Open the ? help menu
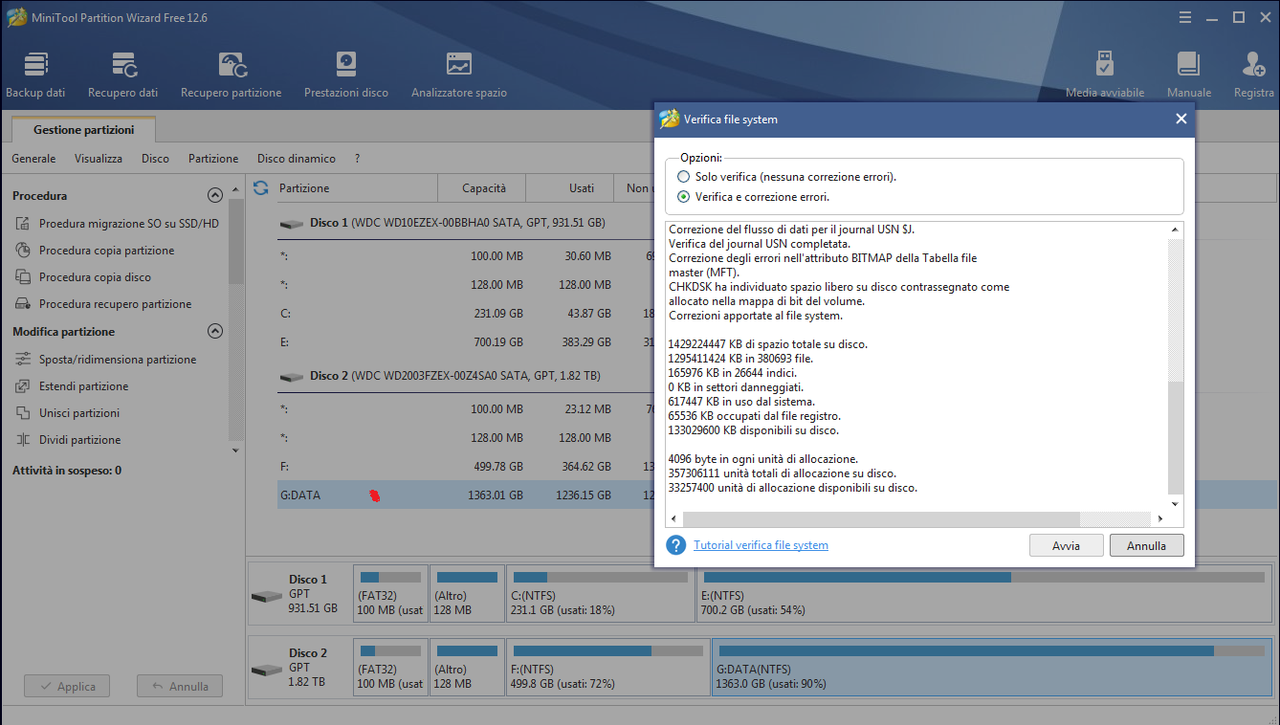Image resolution: width=1280 pixels, height=725 pixels. click(357, 159)
